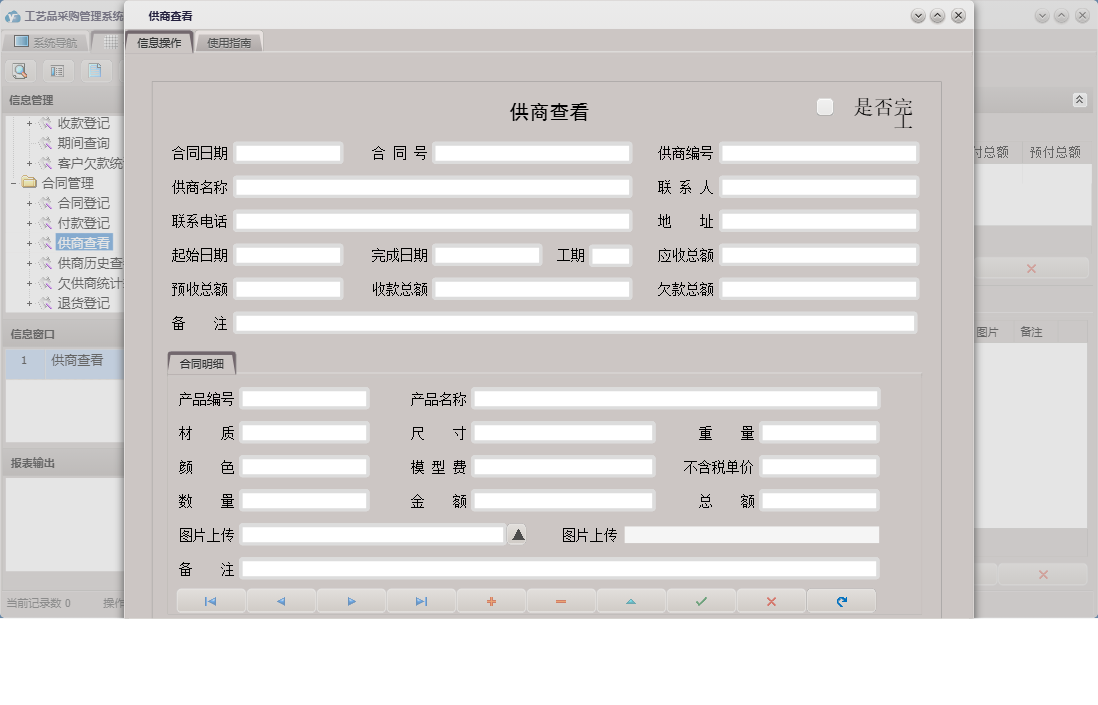The height and width of the screenshot is (705, 1098).
Task: Switch to the 使用指南 tab
Action: 230,42
